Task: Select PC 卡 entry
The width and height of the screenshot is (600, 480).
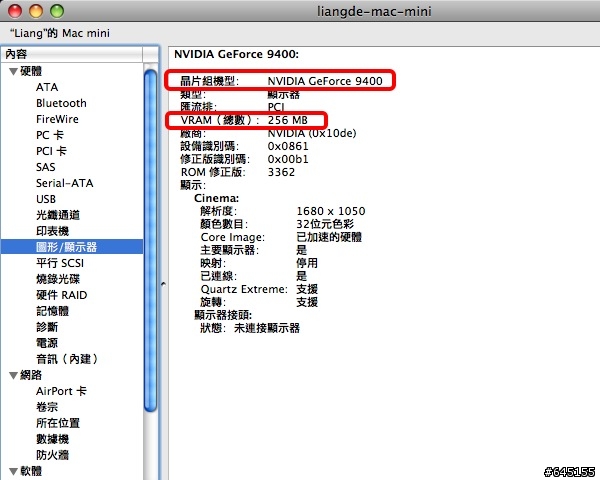Action: coord(50,135)
